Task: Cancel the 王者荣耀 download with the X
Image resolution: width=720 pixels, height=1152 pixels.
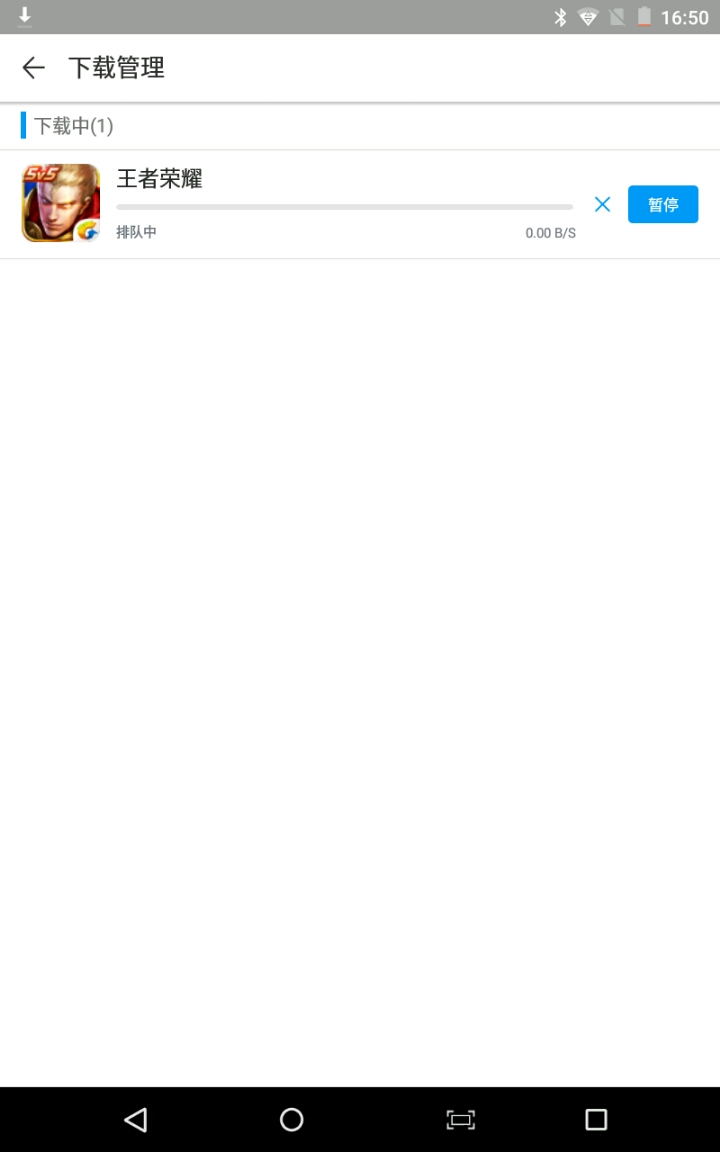Action: (602, 204)
